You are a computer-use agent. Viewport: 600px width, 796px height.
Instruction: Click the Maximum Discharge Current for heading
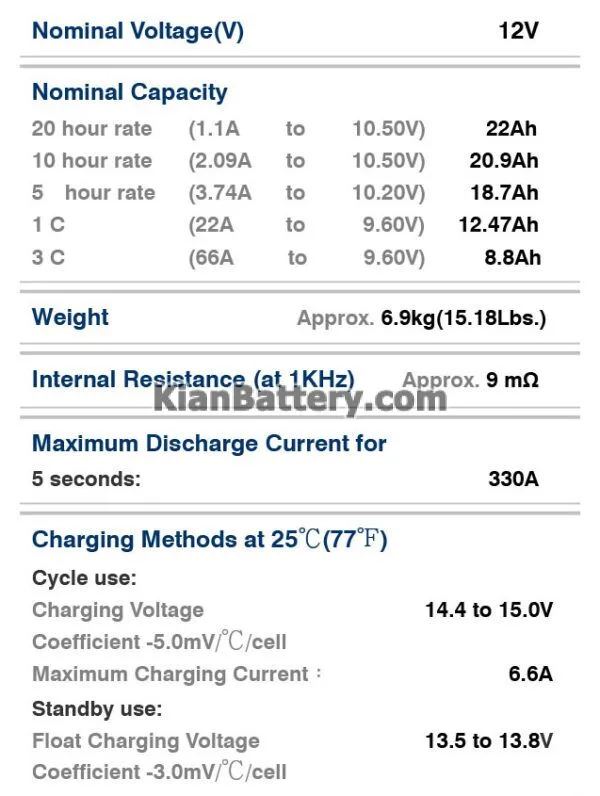[209, 443]
